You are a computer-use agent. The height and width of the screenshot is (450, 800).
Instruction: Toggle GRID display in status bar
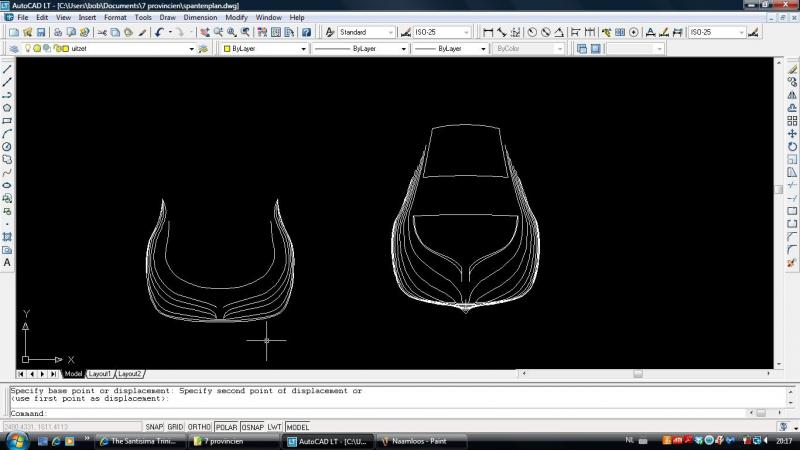click(x=175, y=427)
